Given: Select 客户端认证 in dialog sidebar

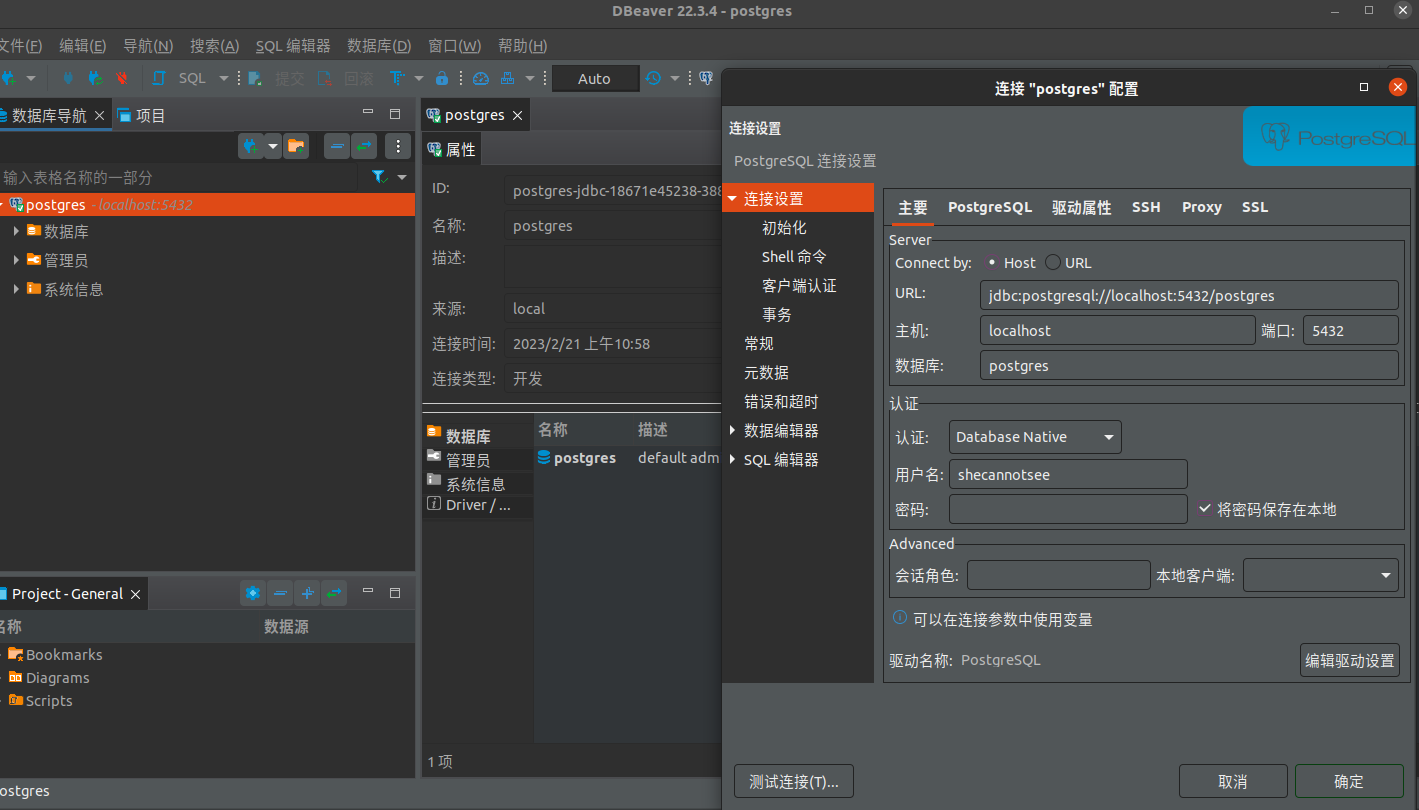Looking at the screenshot, I should click(x=799, y=285).
